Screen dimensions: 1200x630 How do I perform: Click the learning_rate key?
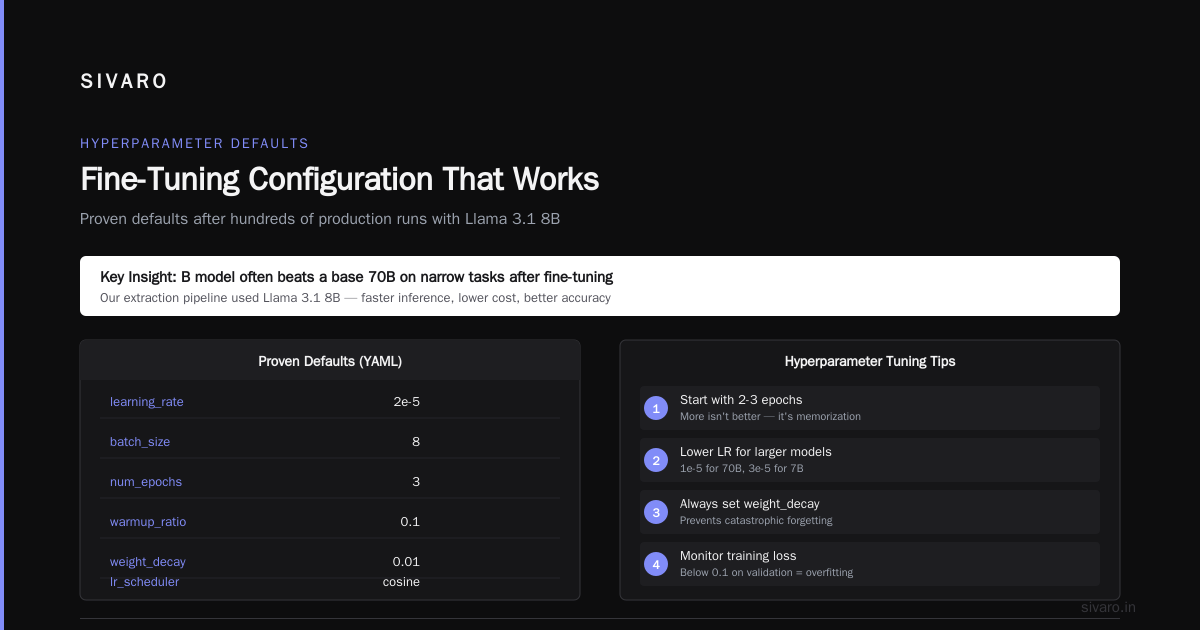(147, 402)
